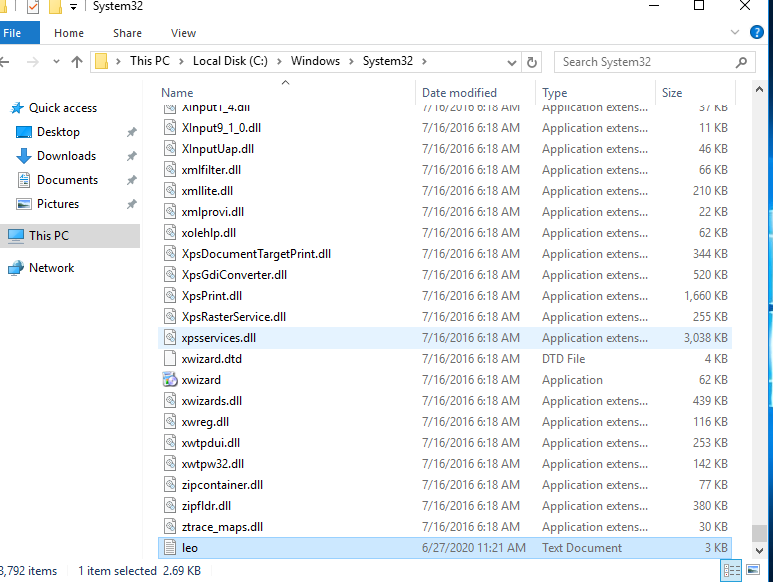Screen dimensions: 773x582
Task: Open Downloads in Quick access
Action: (x=67, y=156)
